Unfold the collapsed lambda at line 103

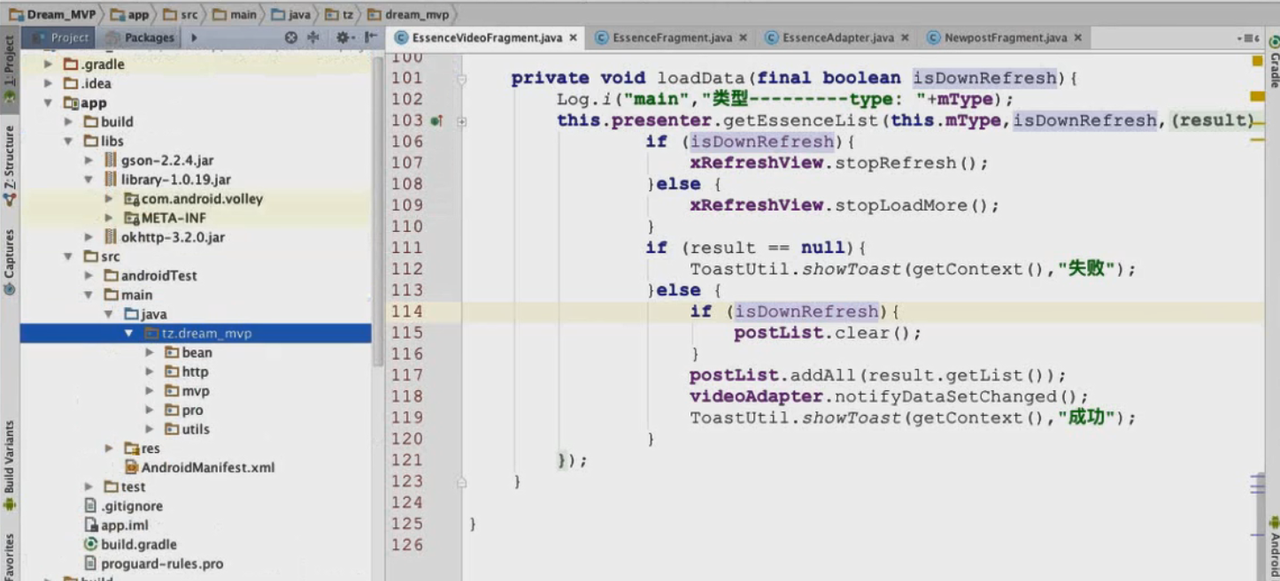(462, 121)
